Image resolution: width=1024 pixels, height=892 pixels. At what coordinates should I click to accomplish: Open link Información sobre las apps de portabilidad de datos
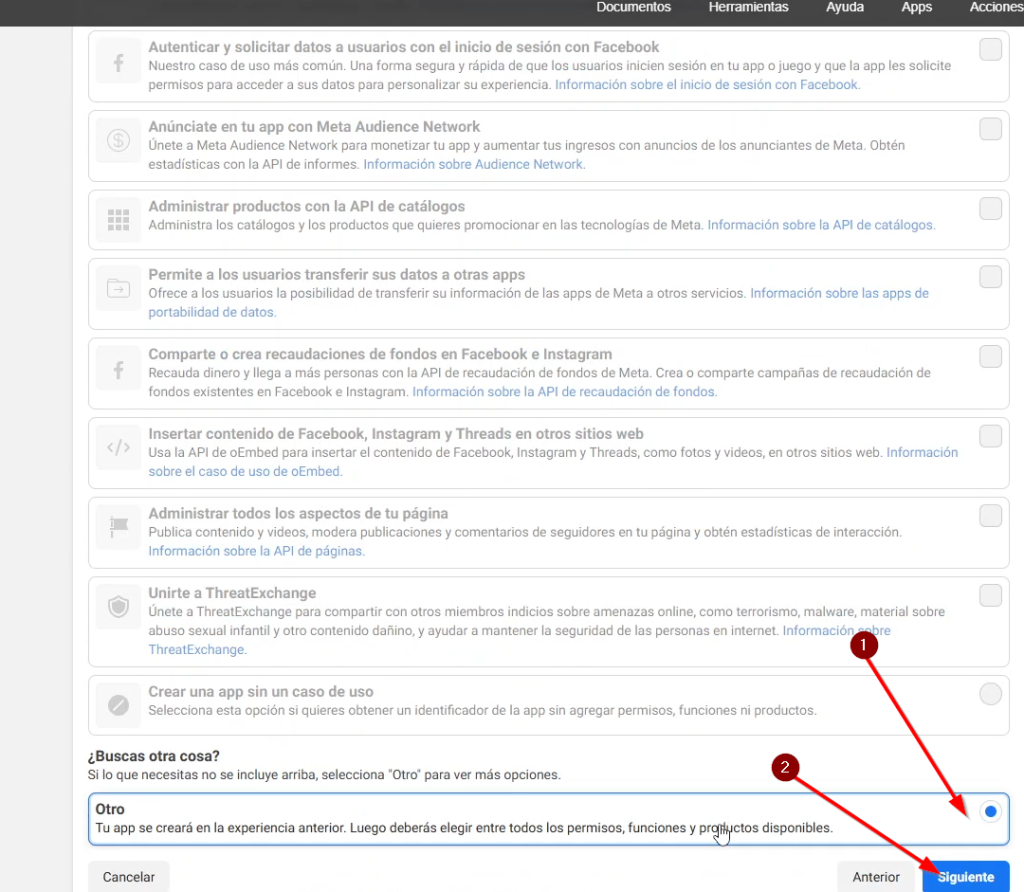(x=839, y=294)
